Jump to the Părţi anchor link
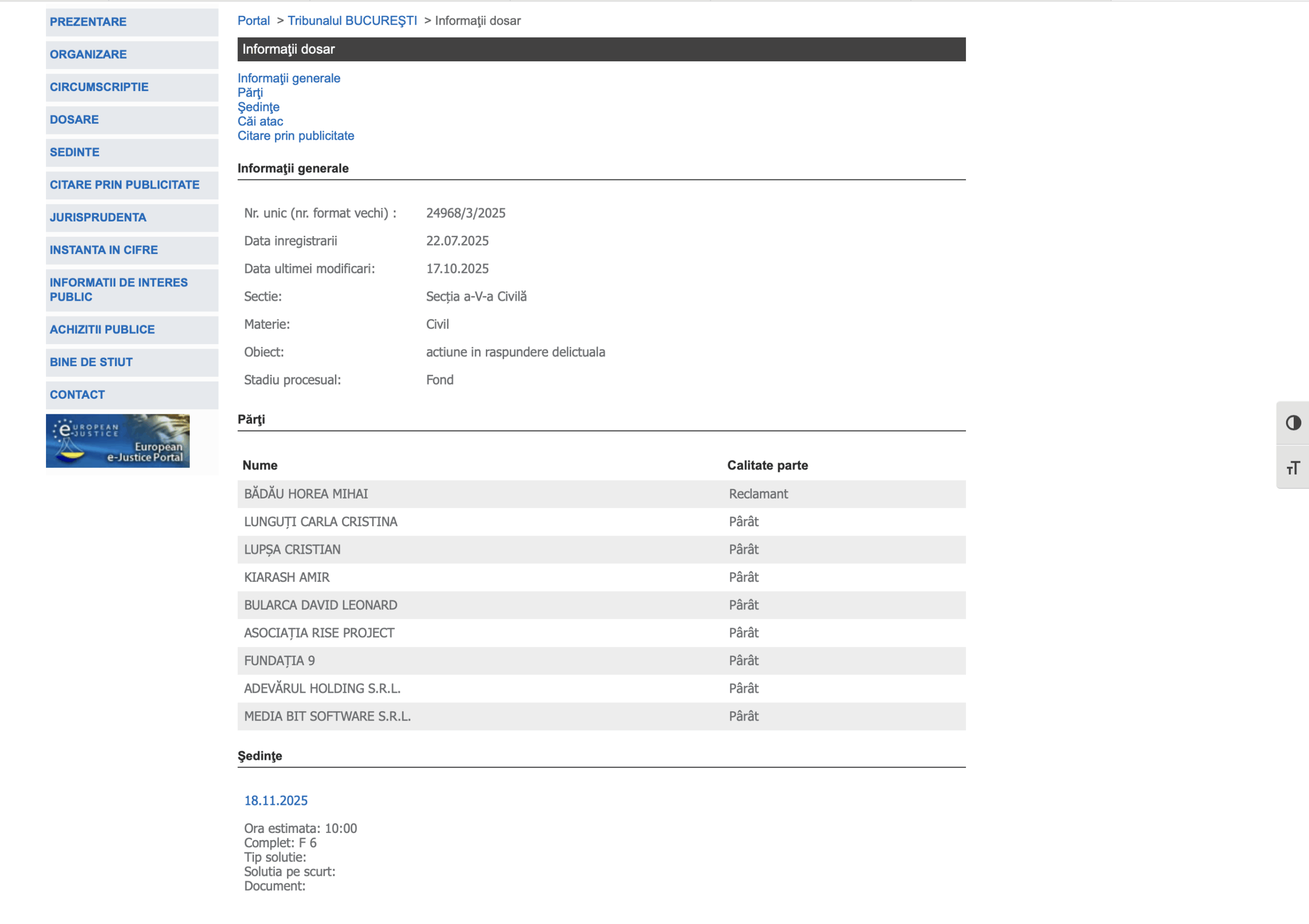Viewport: 1309px width, 924px height. point(250,93)
